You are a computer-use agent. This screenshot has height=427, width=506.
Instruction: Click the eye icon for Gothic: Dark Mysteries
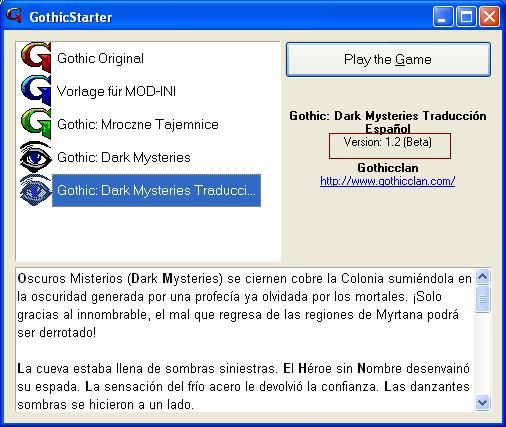point(36,157)
